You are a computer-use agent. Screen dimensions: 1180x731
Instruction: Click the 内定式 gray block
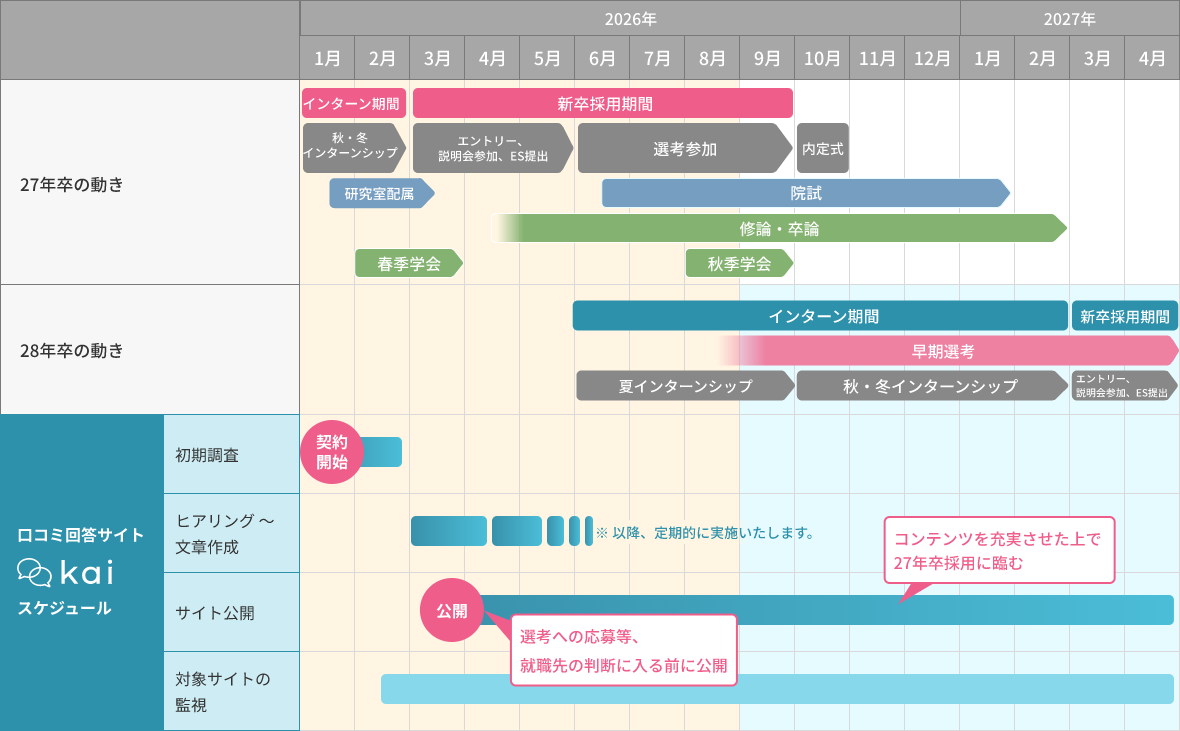(822, 149)
